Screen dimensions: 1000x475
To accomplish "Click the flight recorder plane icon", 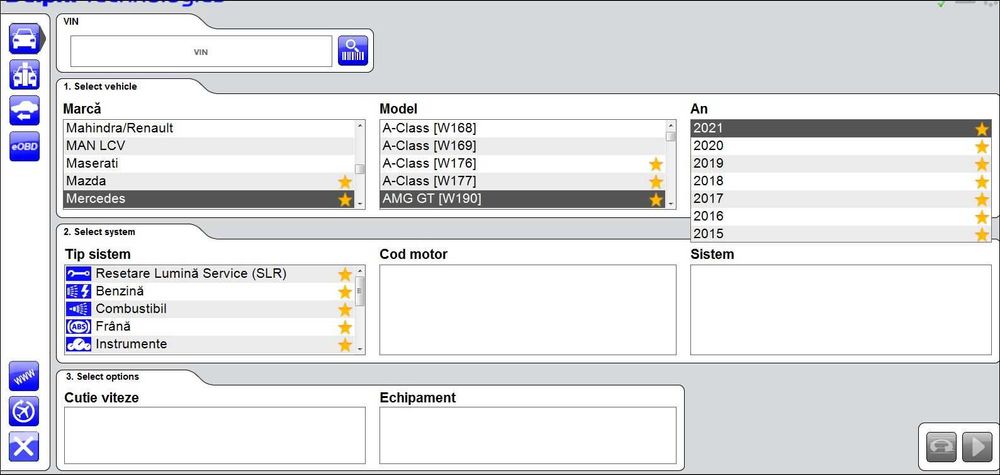I will (24, 411).
